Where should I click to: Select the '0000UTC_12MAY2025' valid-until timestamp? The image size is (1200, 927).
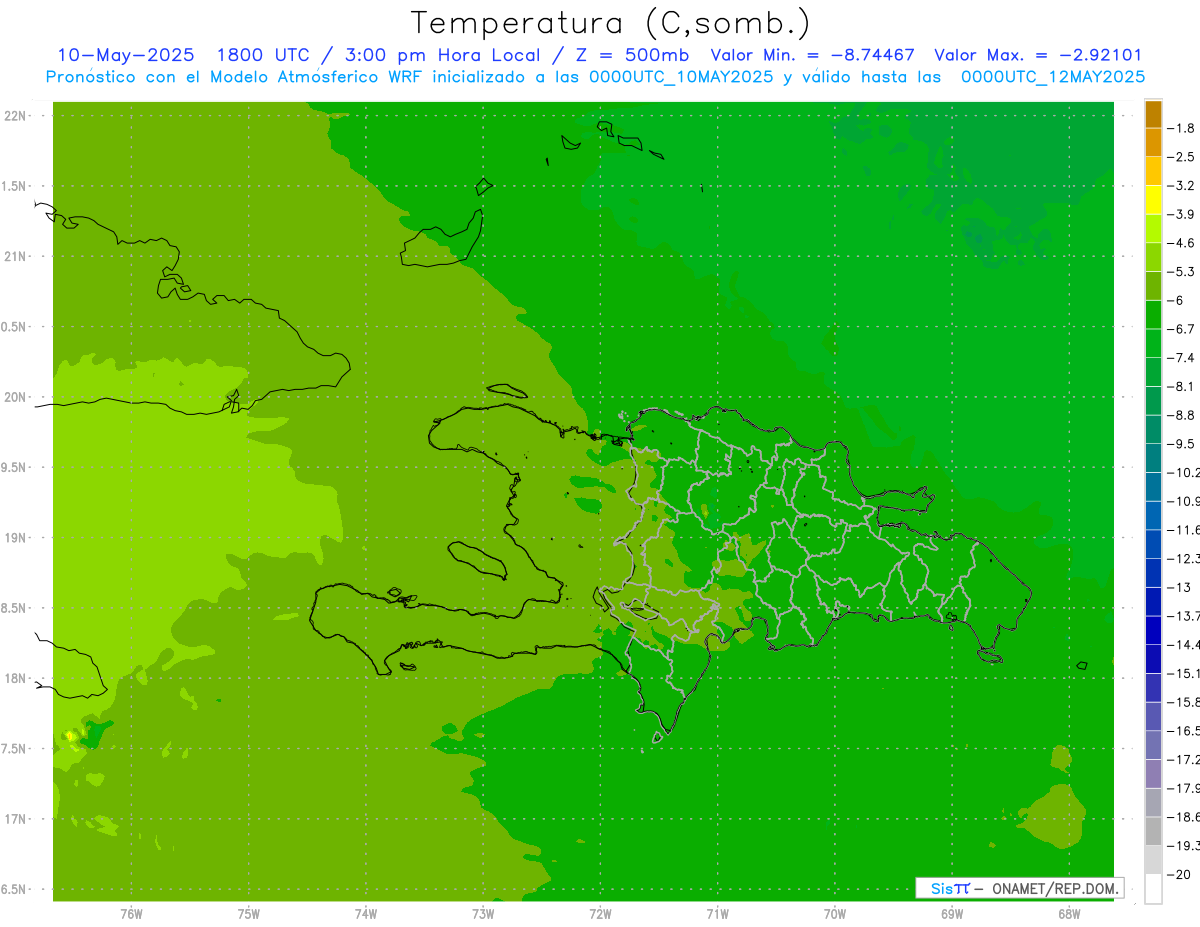tap(1053, 76)
